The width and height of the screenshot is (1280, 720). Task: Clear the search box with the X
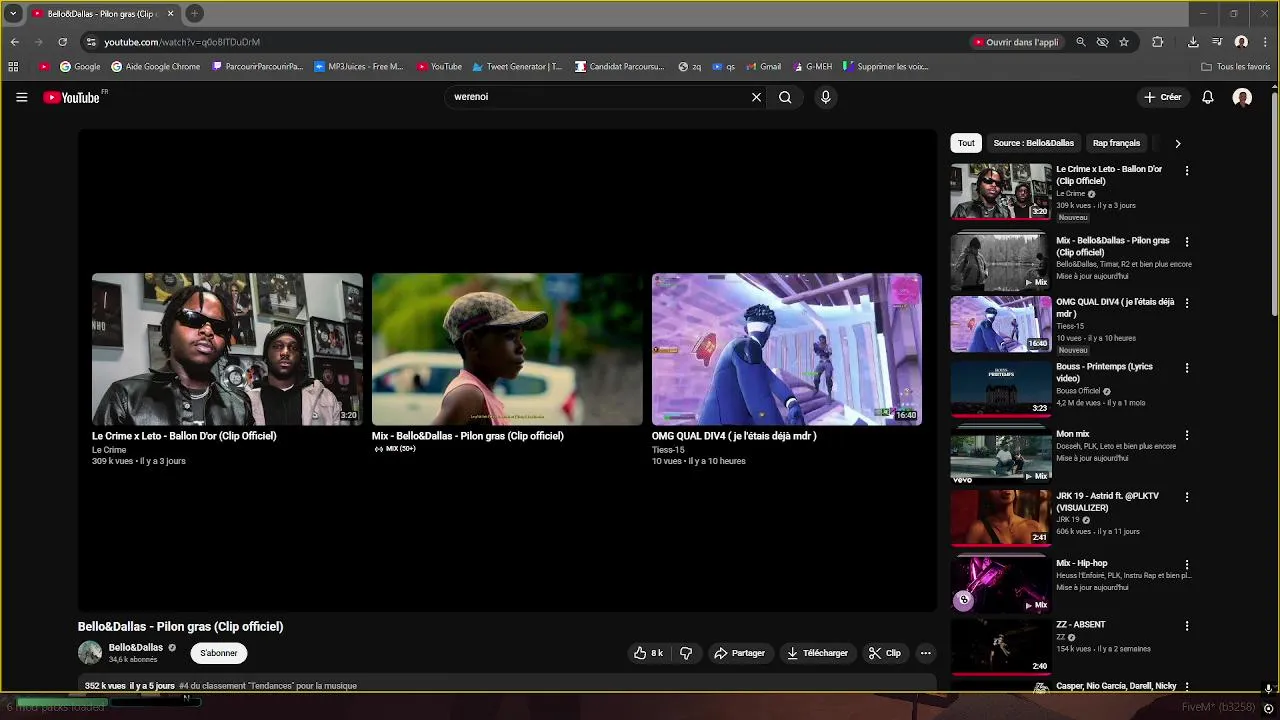pos(756,97)
